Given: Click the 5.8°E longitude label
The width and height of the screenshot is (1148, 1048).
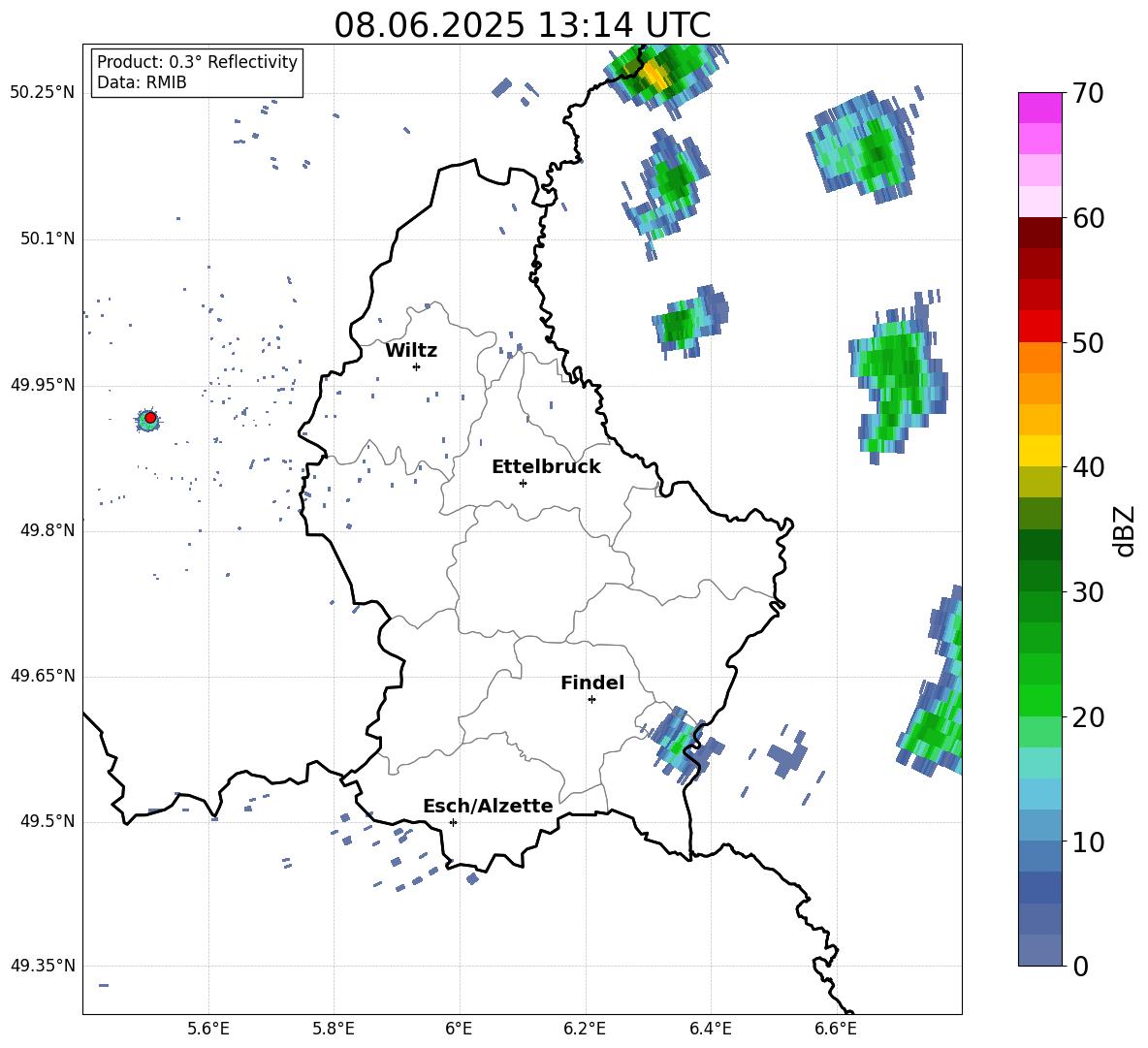Looking at the screenshot, I should (x=334, y=1030).
